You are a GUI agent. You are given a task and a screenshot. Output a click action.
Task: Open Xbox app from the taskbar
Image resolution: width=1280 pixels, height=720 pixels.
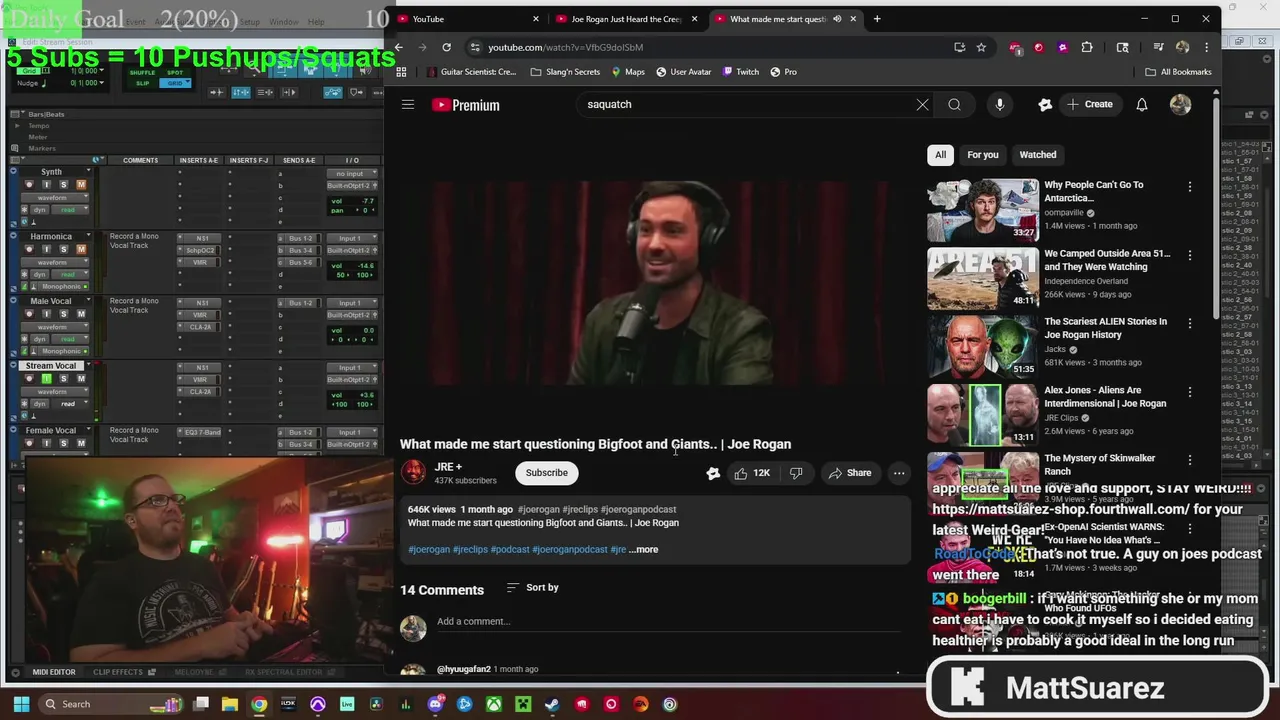(x=494, y=704)
